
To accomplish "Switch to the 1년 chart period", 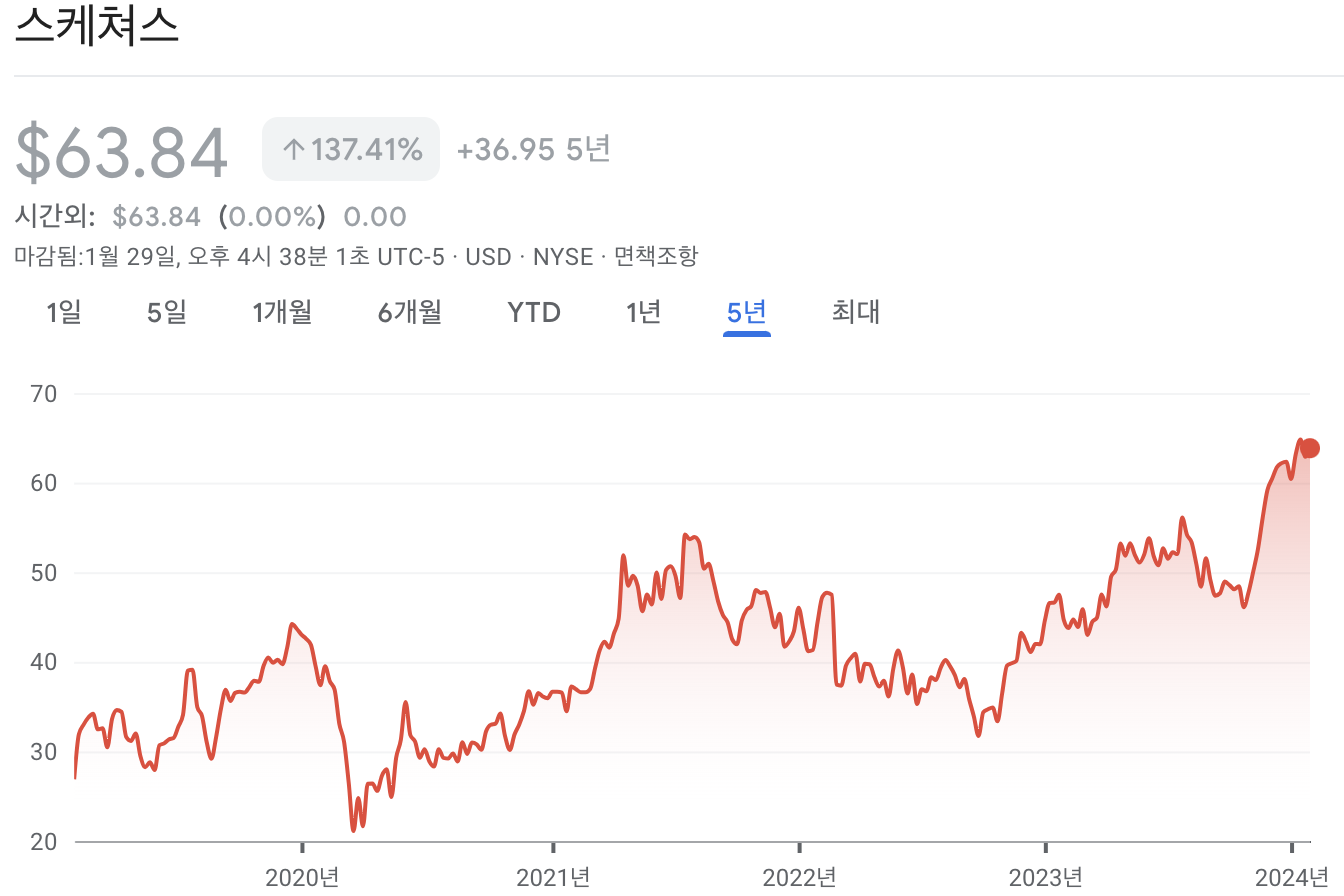I will click(x=644, y=312).
